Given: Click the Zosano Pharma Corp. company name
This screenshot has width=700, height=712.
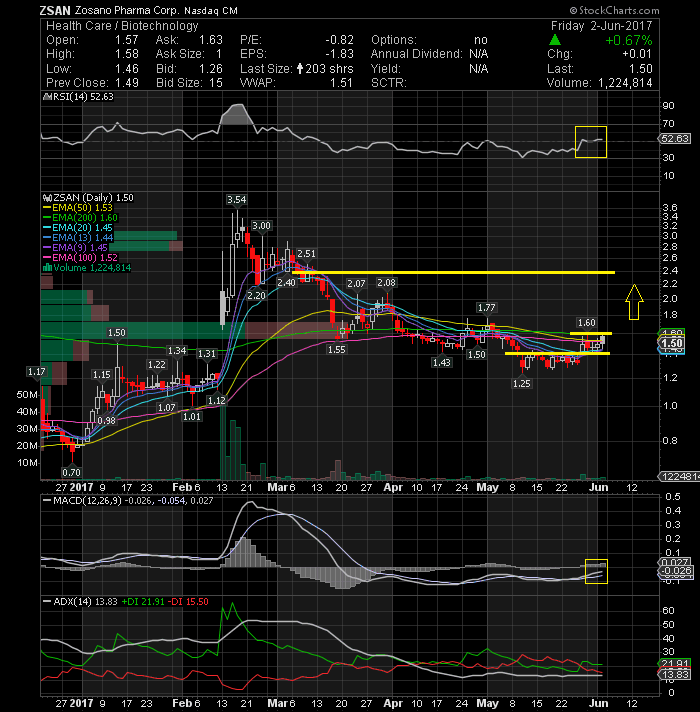Looking at the screenshot, I should point(127,10).
